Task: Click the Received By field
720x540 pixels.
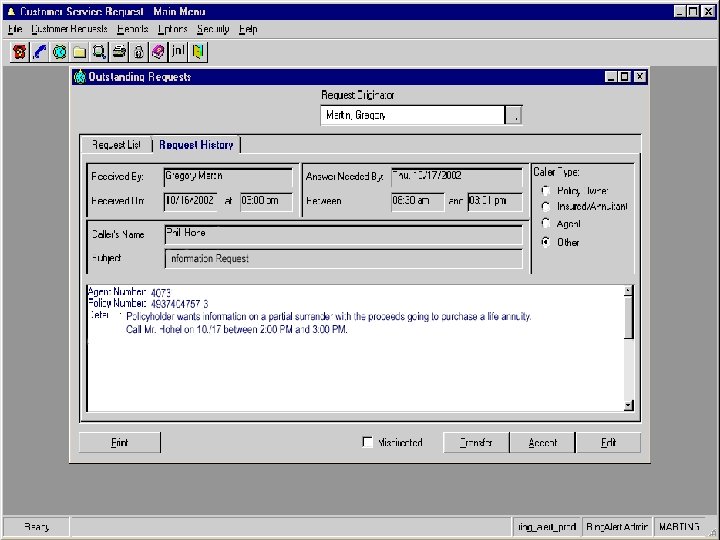Action: 228,177
